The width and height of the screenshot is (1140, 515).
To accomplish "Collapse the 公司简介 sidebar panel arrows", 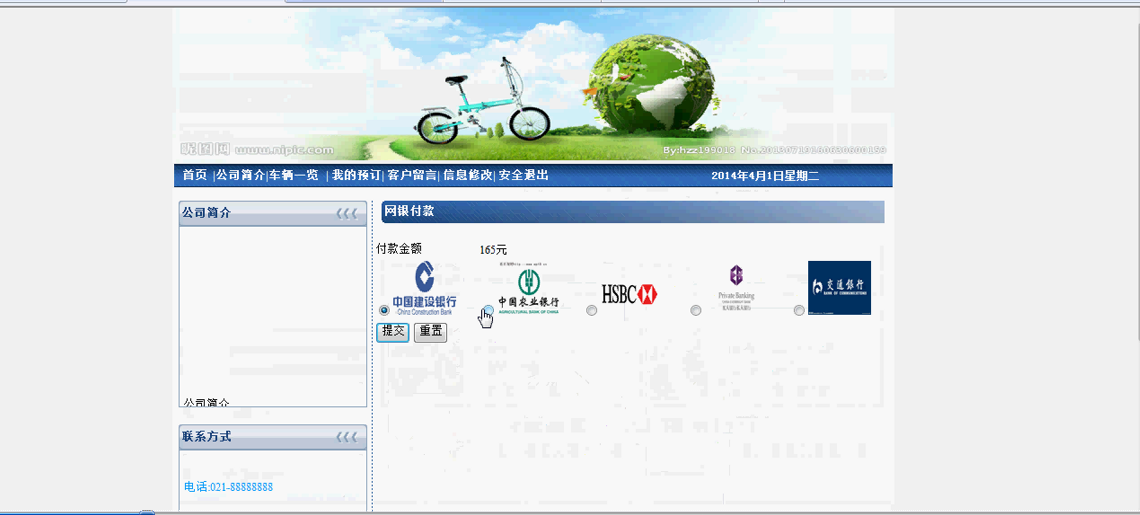I will [347, 214].
